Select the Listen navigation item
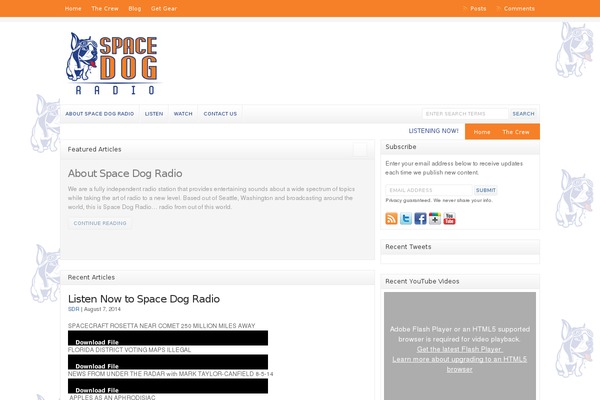This screenshot has width=600, height=400. tap(154, 114)
